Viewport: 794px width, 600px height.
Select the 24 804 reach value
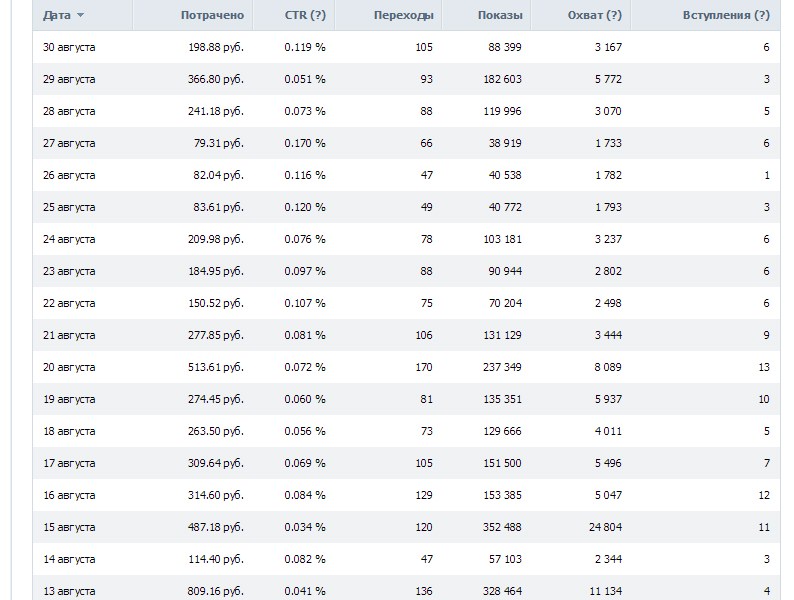pos(605,527)
